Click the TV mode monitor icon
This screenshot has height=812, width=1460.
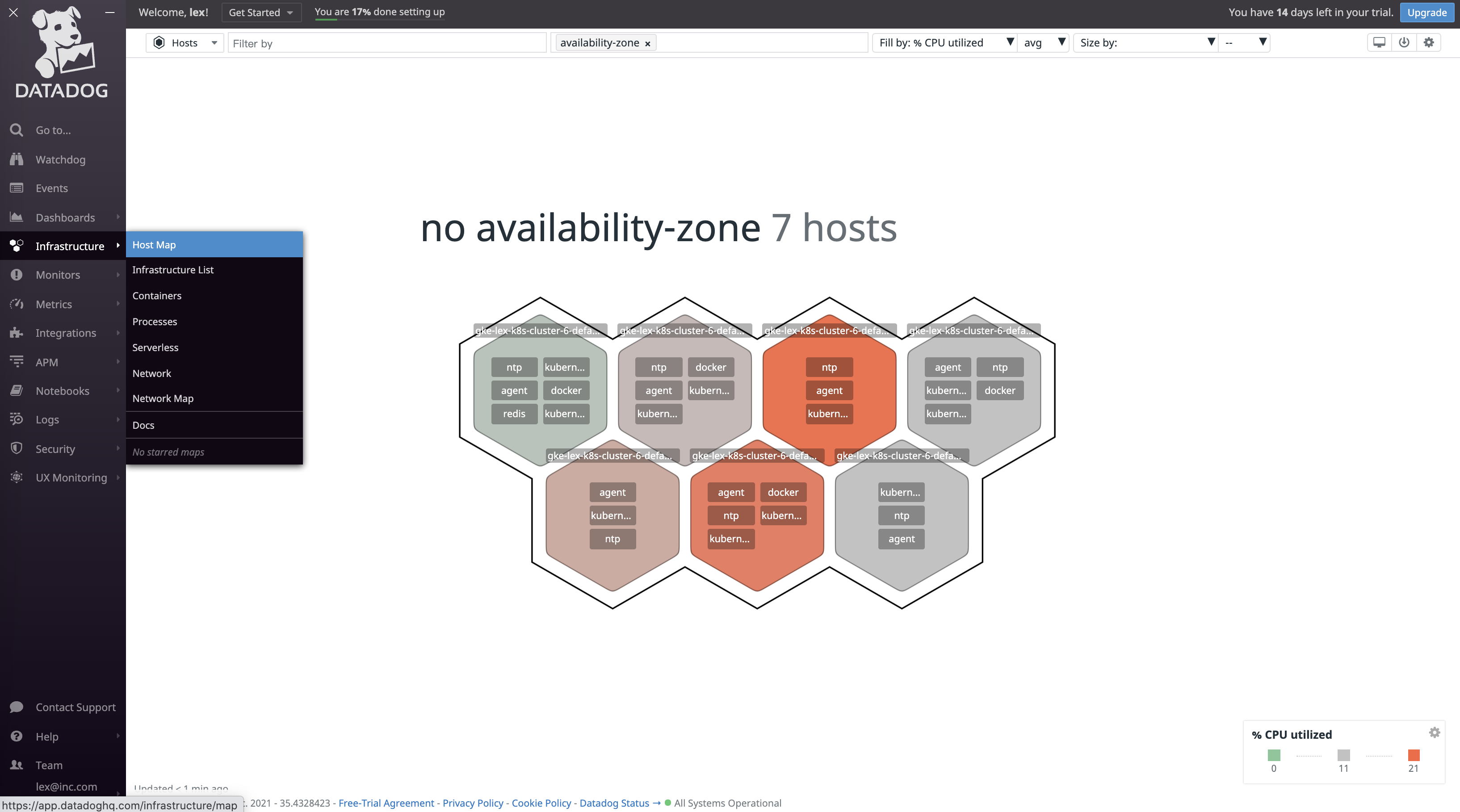pos(1379,42)
